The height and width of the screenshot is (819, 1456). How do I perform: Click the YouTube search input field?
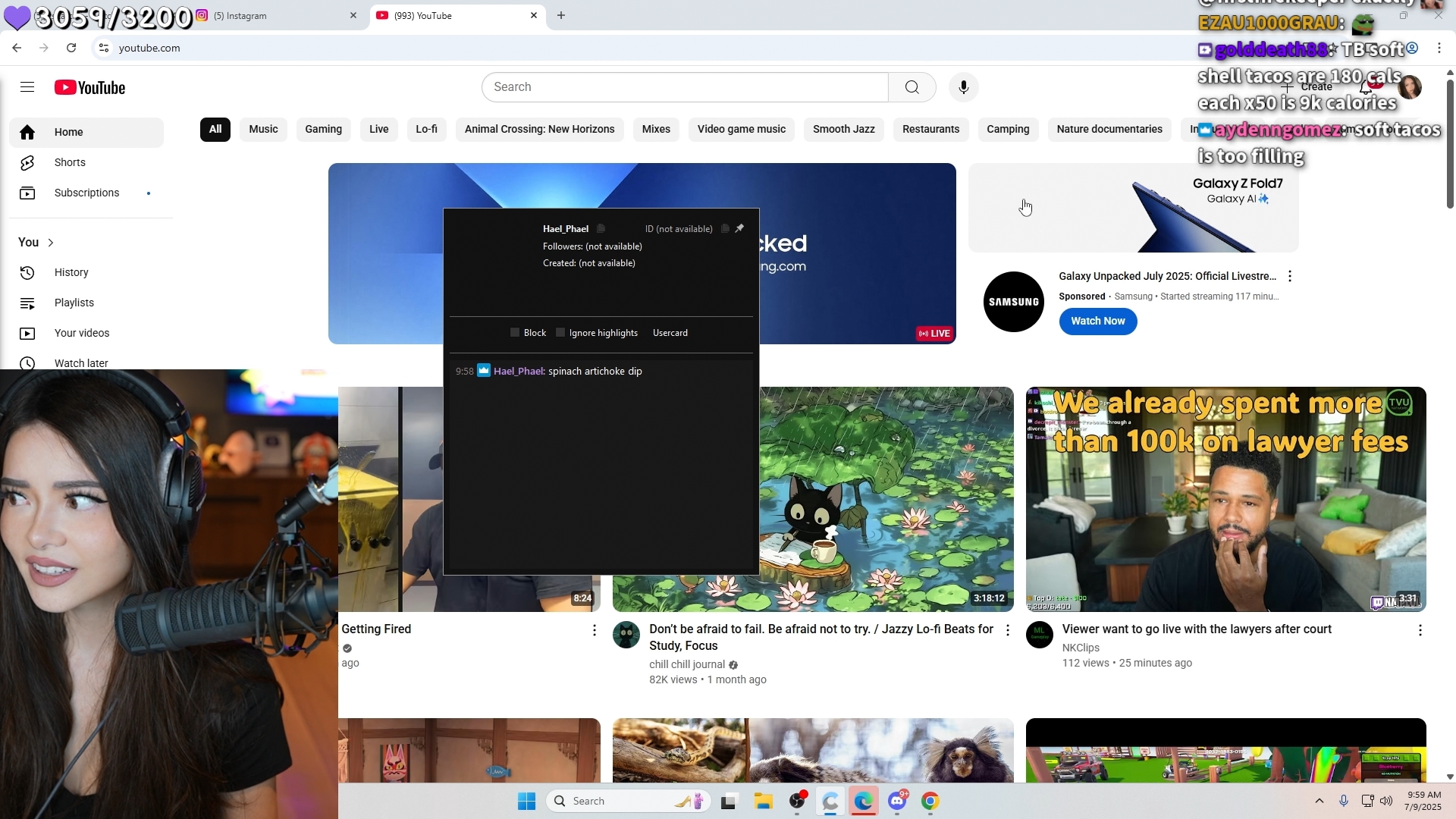coord(685,87)
